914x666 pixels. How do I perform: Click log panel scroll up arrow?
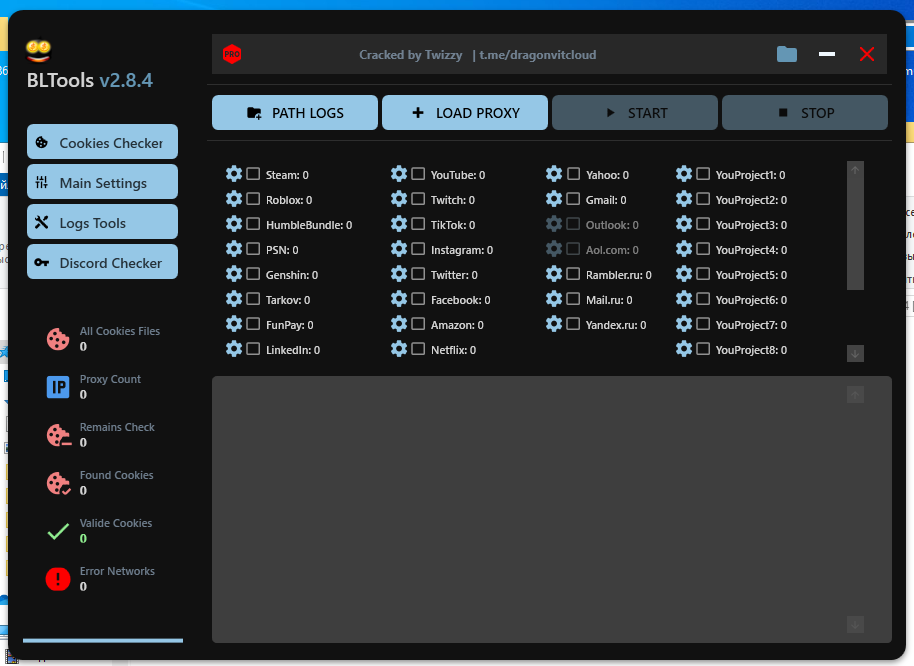coord(855,395)
